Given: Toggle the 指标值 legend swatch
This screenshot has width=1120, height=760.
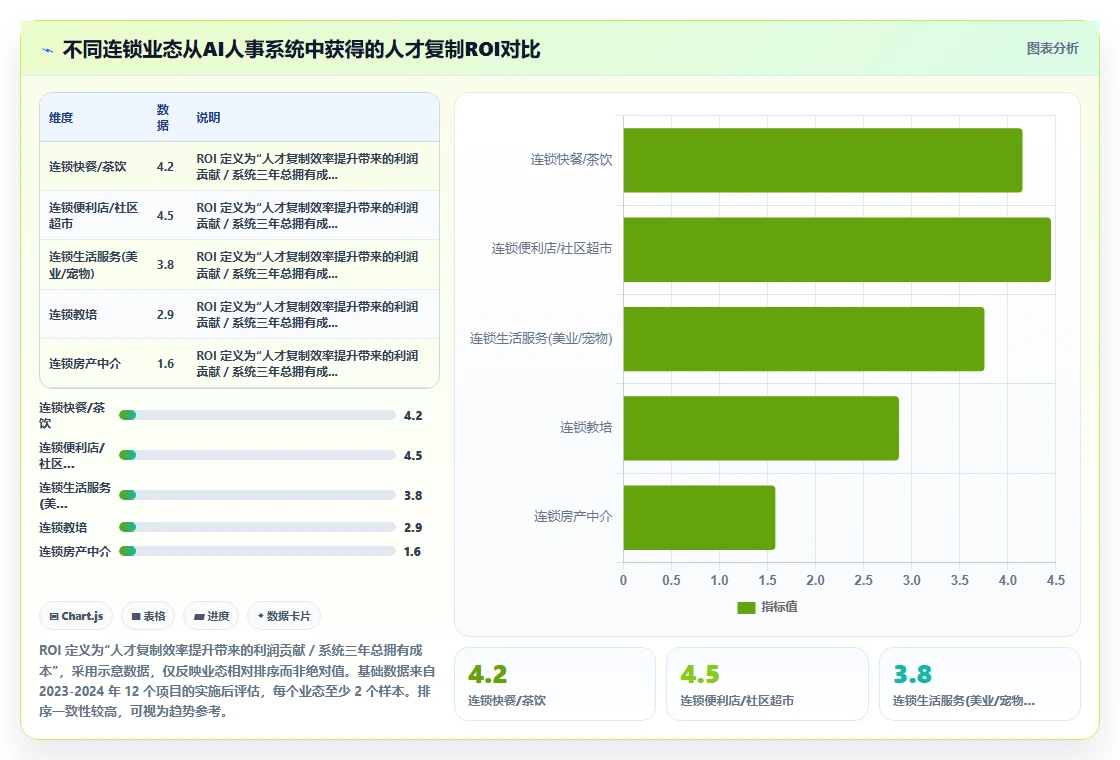Looking at the screenshot, I should (x=746, y=607).
